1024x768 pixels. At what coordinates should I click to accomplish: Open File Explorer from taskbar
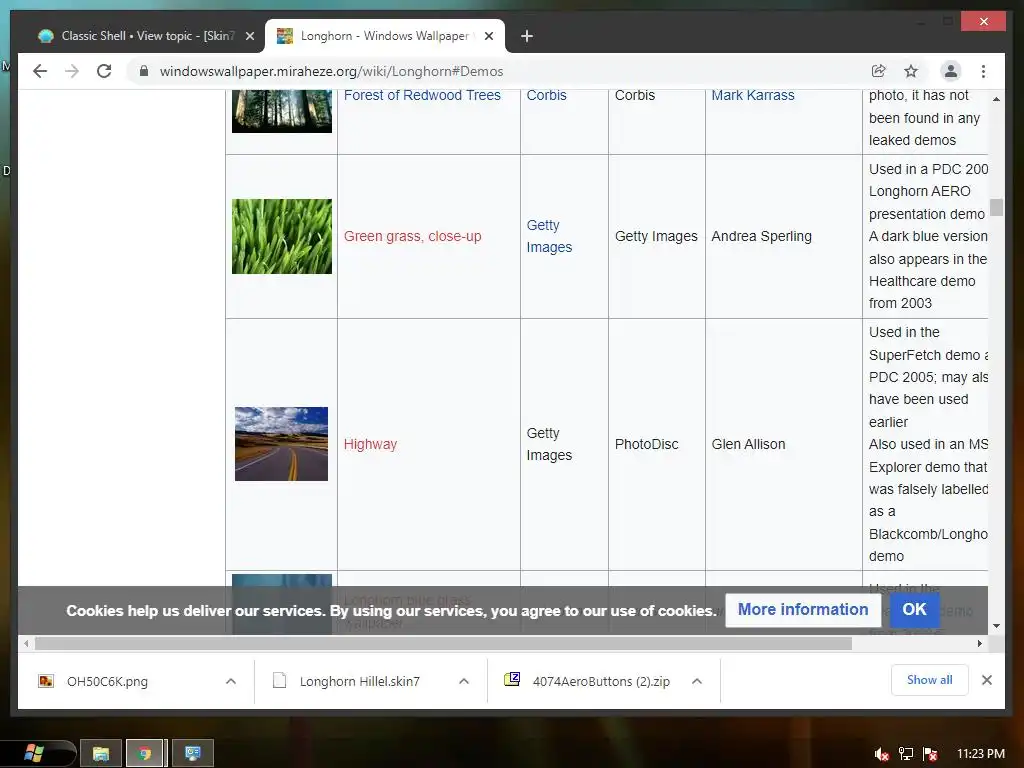click(101, 753)
